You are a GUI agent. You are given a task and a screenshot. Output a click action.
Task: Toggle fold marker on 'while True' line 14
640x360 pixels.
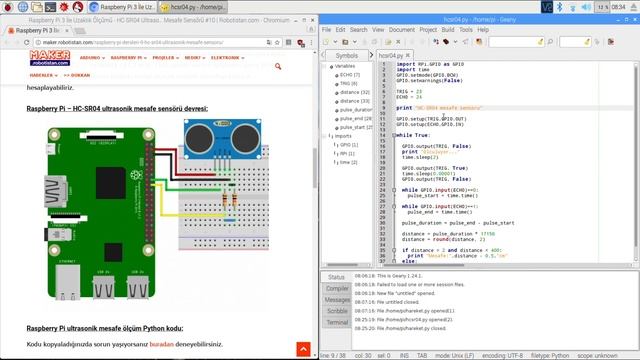click(394, 135)
